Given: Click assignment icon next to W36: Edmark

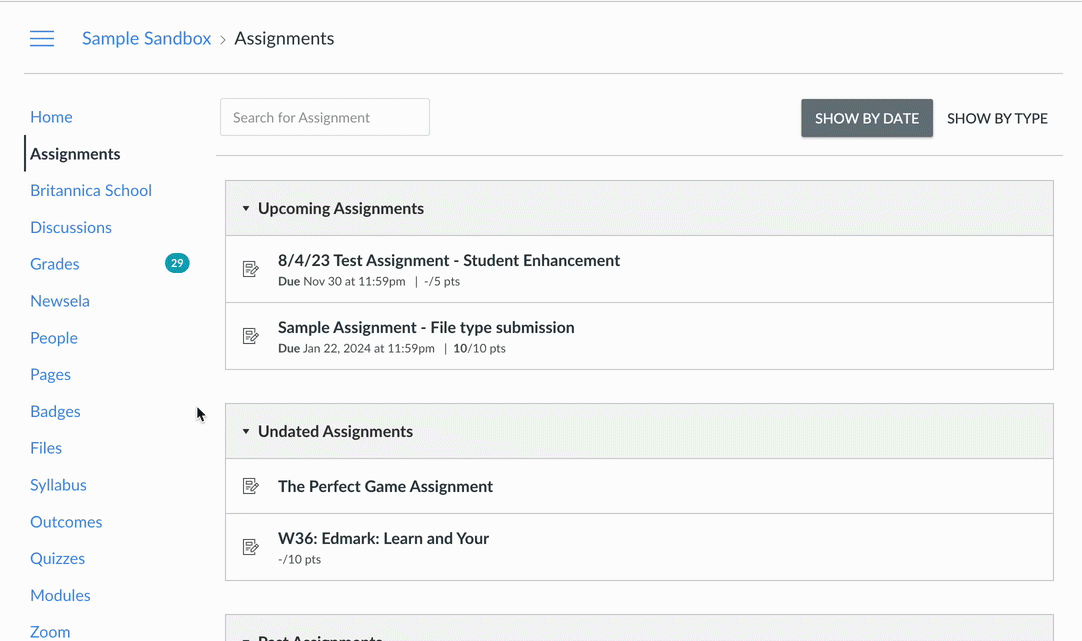Looking at the screenshot, I should pyautogui.click(x=250, y=546).
